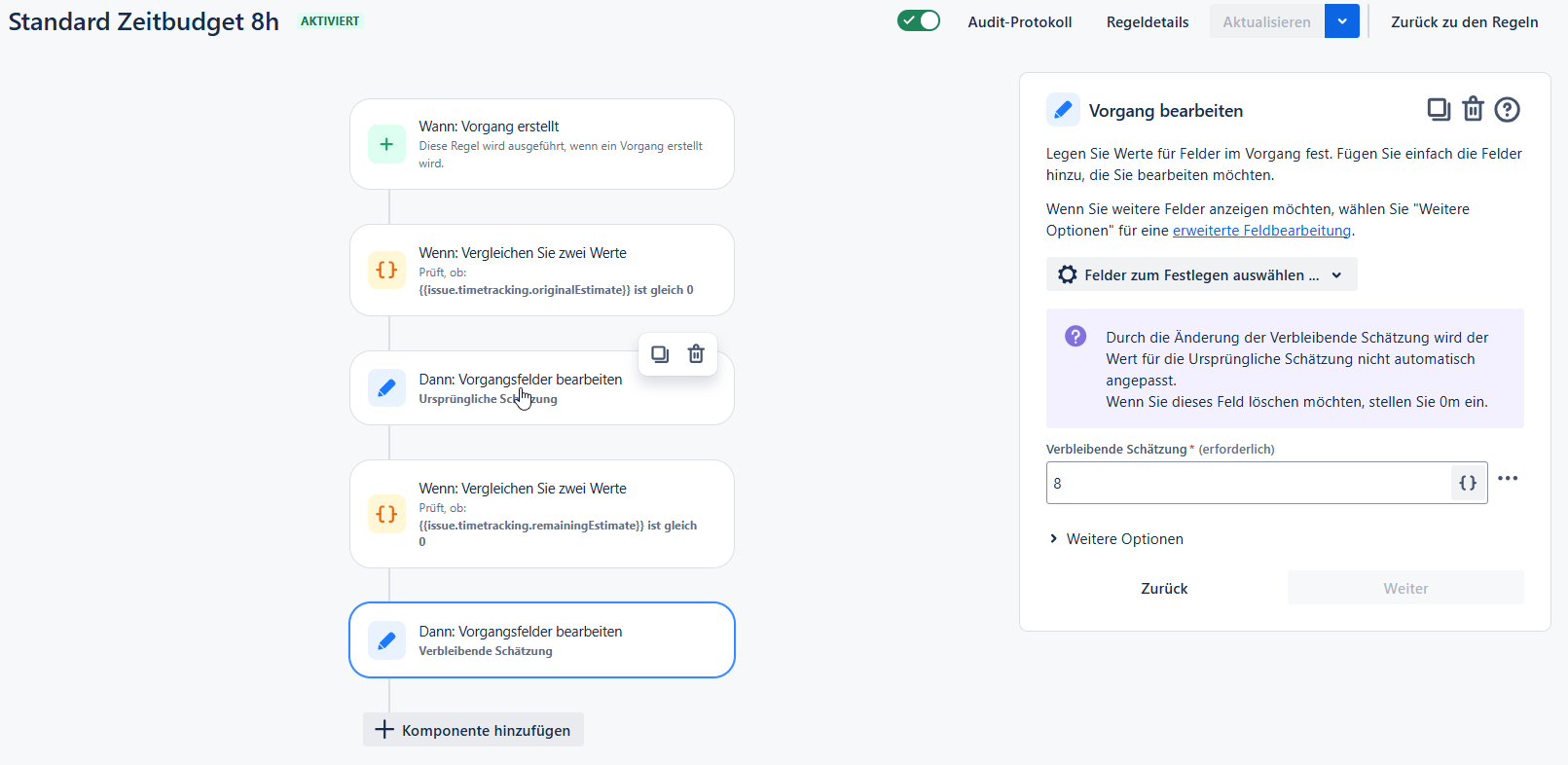This screenshot has width=1568, height=765.
Task: Click the Aktualisieren button
Action: (x=1267, y=21)
